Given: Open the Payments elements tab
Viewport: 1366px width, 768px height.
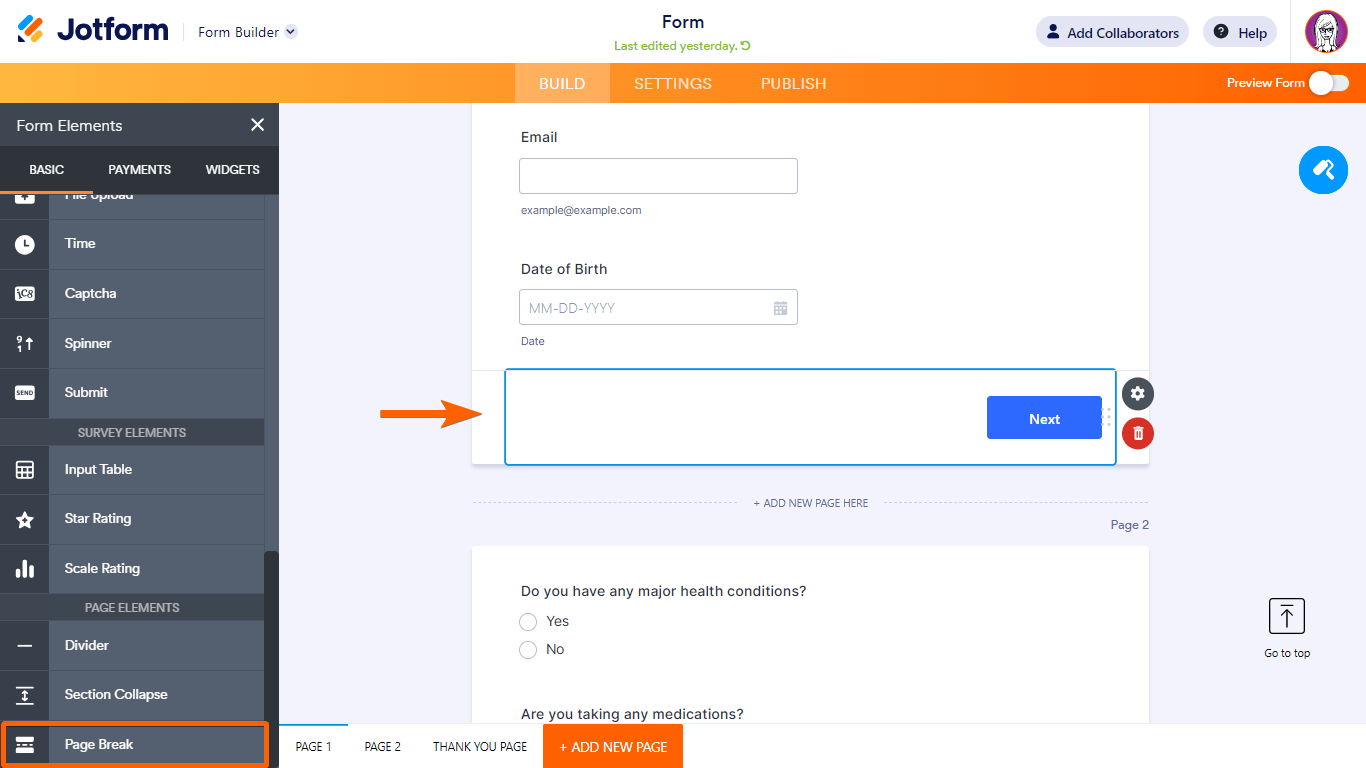Looking at the screenshot, I should (x=139, y=170).
